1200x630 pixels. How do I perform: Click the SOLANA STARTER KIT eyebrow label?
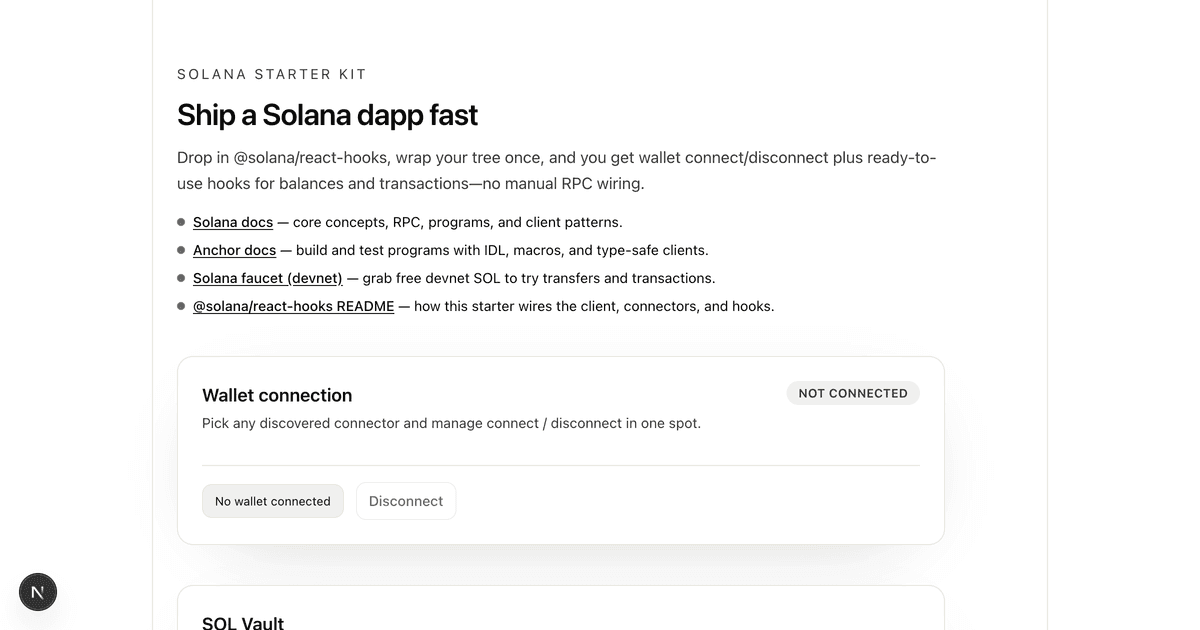coord(271,74)
